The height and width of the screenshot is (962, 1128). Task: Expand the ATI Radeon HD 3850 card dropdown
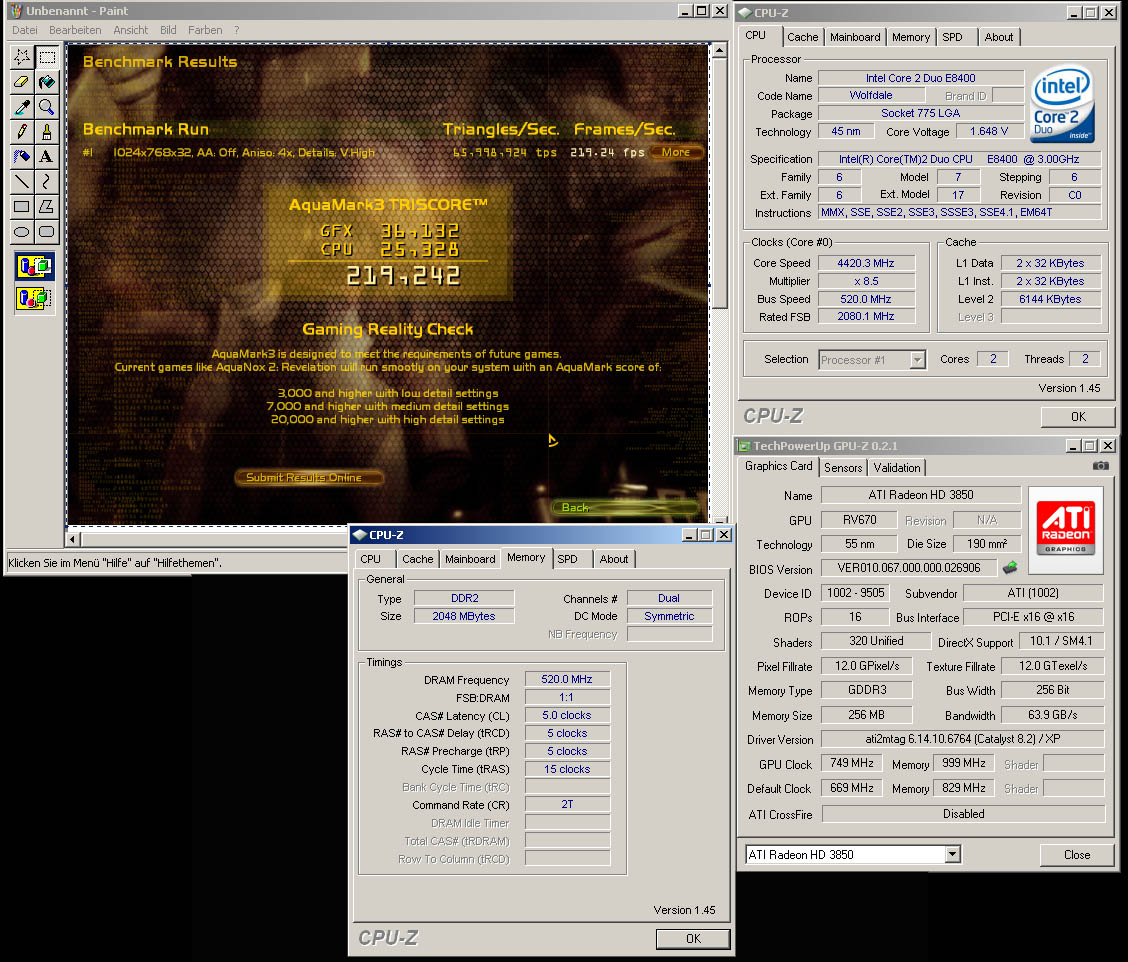(x=952, y=854)
